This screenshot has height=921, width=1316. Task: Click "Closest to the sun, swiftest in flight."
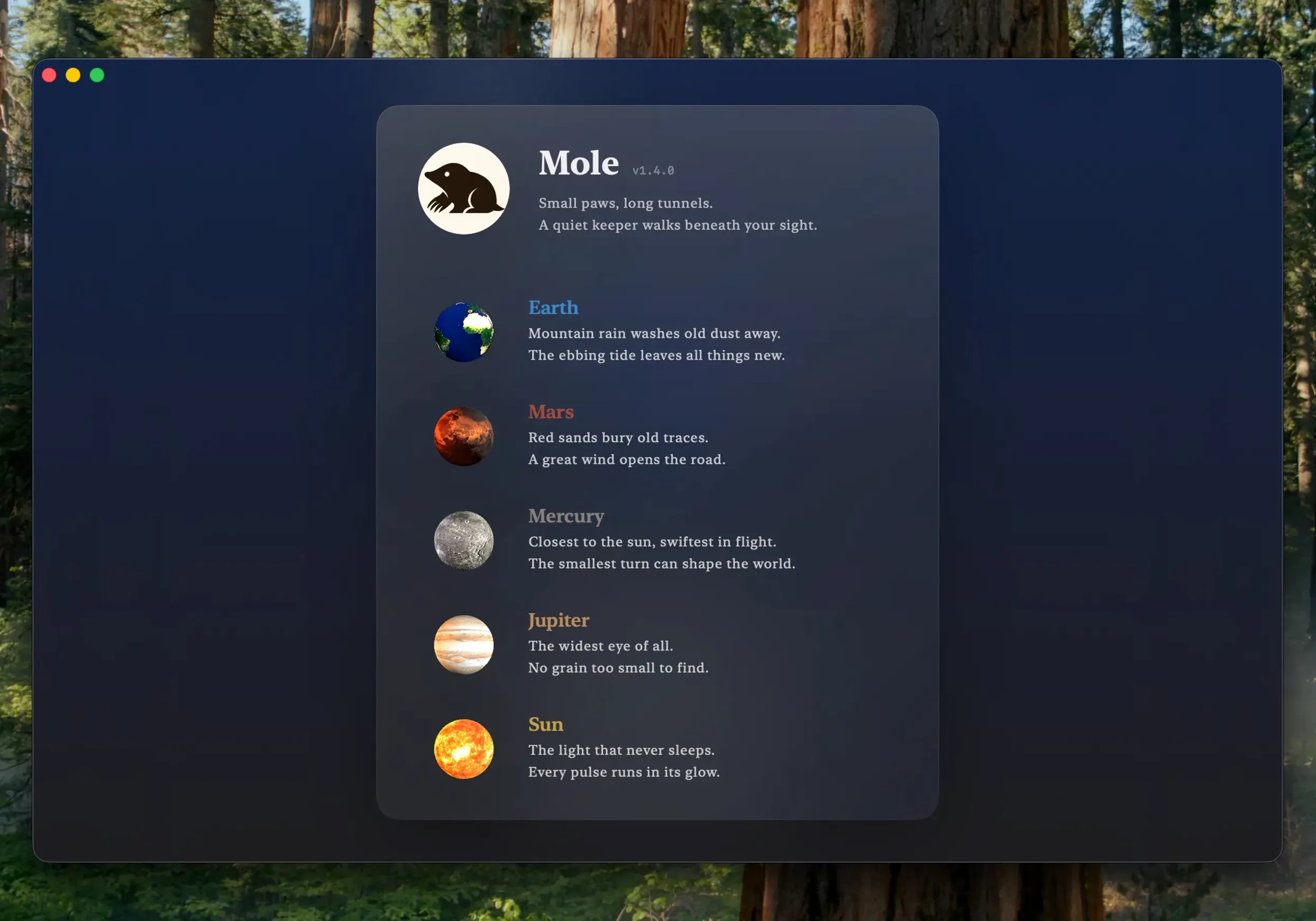pos(652,542)
